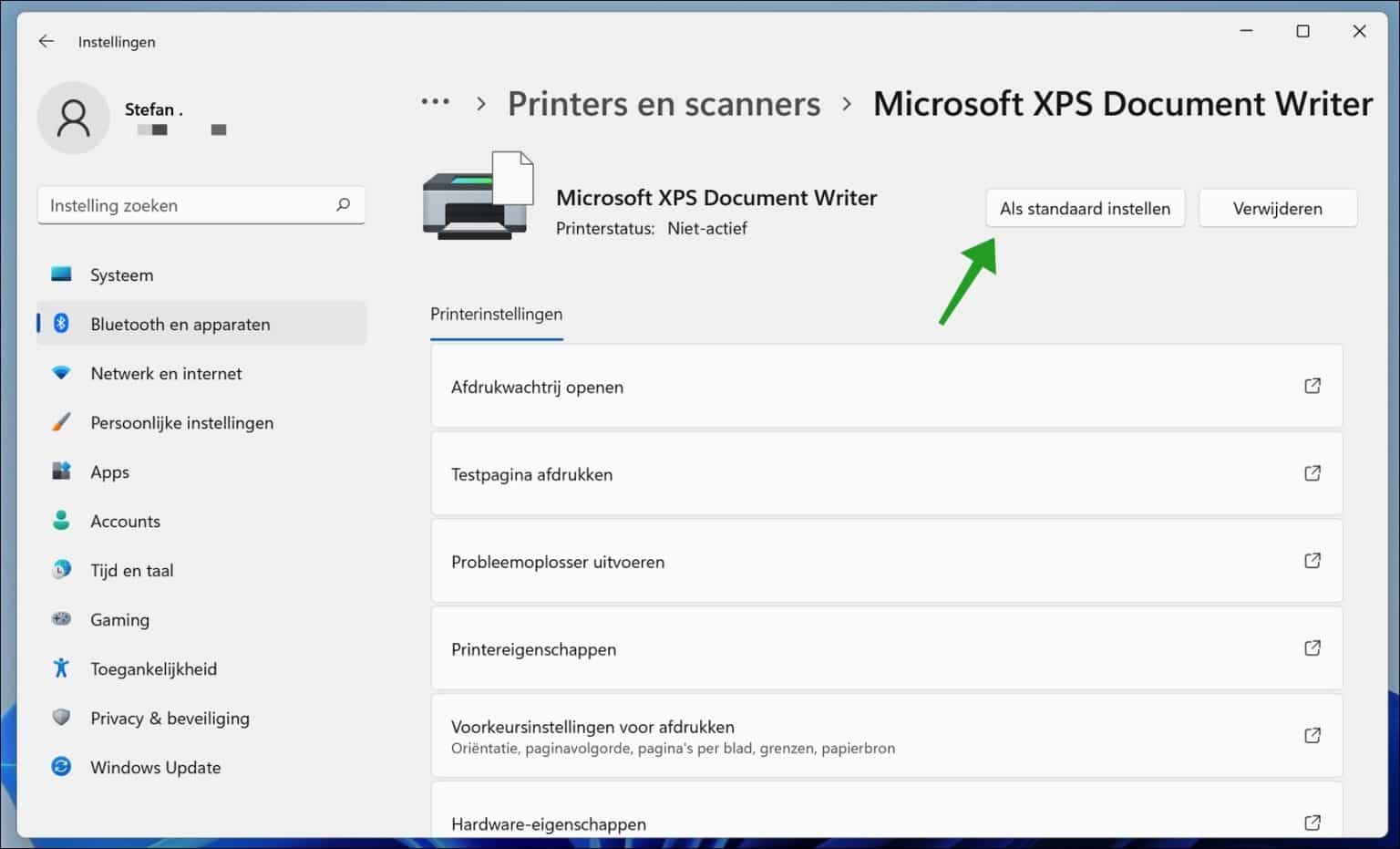Click the external-link icon beside Afdrukwachtrij openen
Screen dimensions: 1400x849
click(x=1312, y=386)
